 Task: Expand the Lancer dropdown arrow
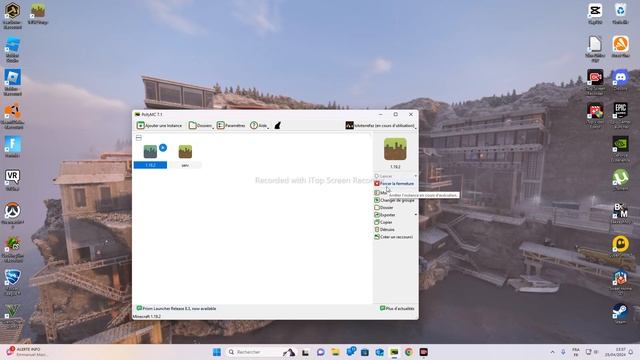(x=416, y=176)
